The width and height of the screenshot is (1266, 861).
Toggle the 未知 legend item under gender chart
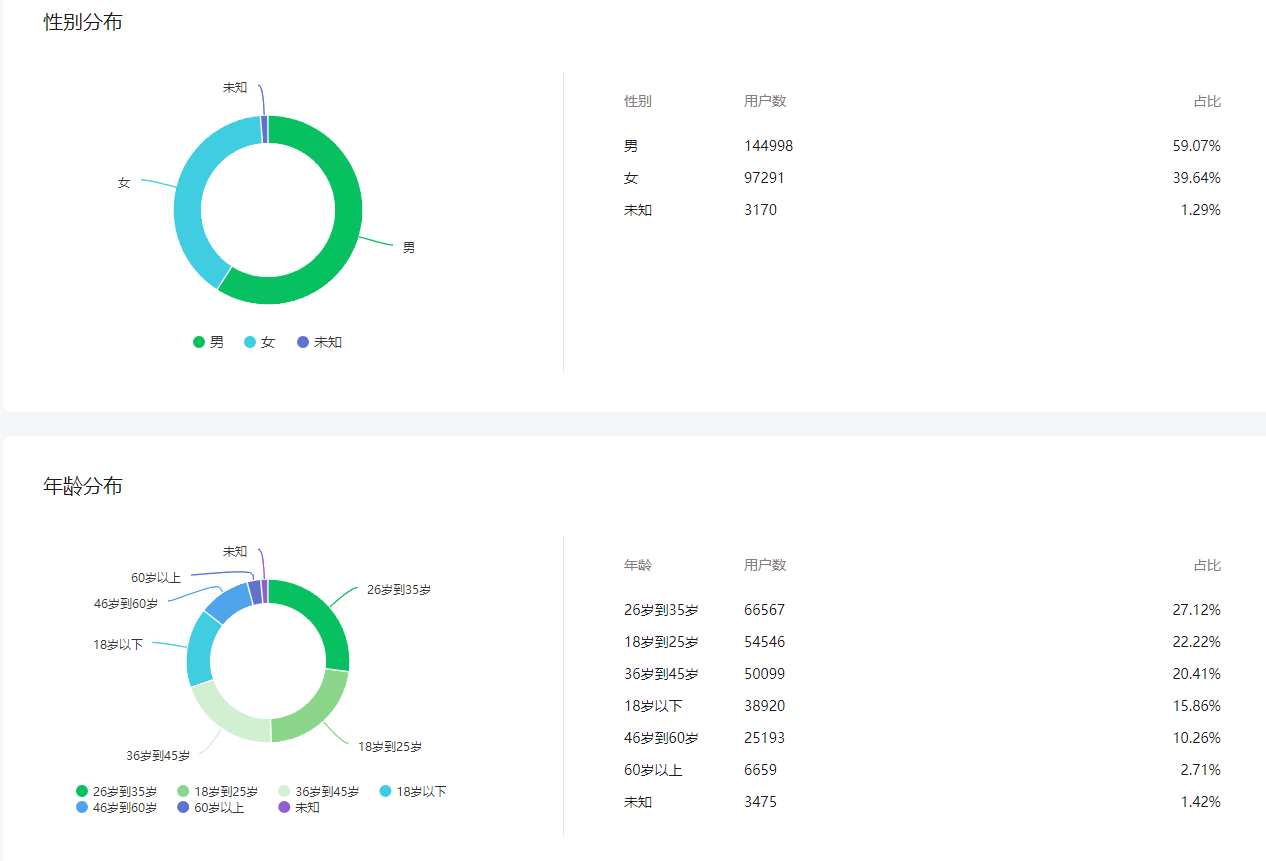pyautogui.click(x=320, y=342)
